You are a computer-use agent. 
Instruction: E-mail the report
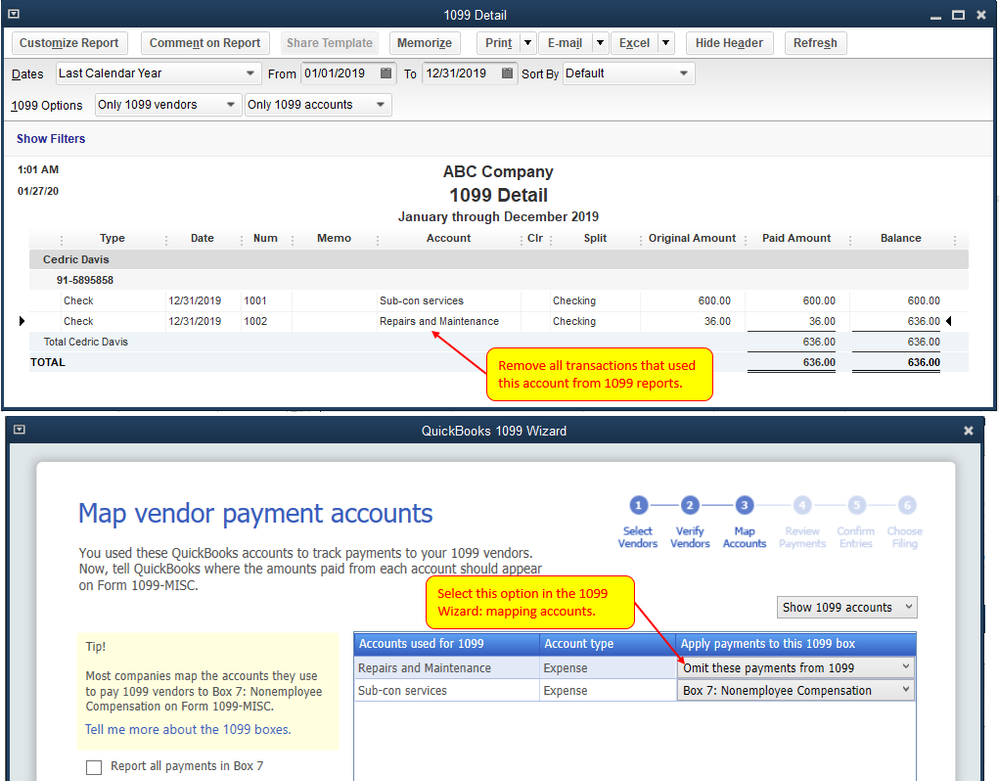click(x=565, y=43)
